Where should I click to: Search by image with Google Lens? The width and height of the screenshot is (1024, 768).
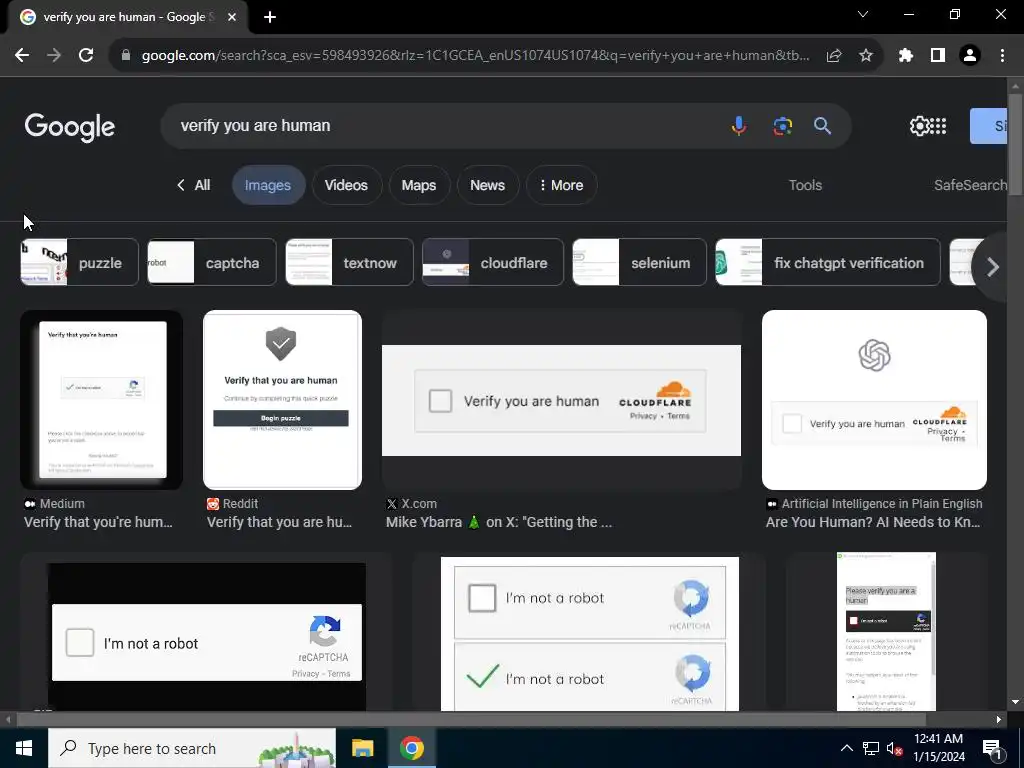(x=782, y=125)
